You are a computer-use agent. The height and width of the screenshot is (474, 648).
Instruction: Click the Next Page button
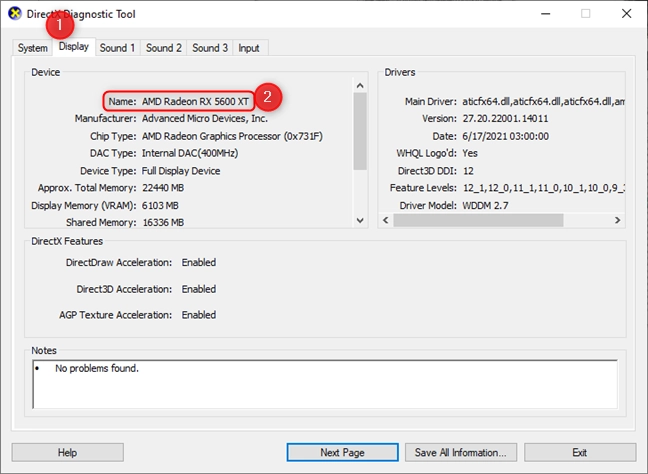[343, 453]
